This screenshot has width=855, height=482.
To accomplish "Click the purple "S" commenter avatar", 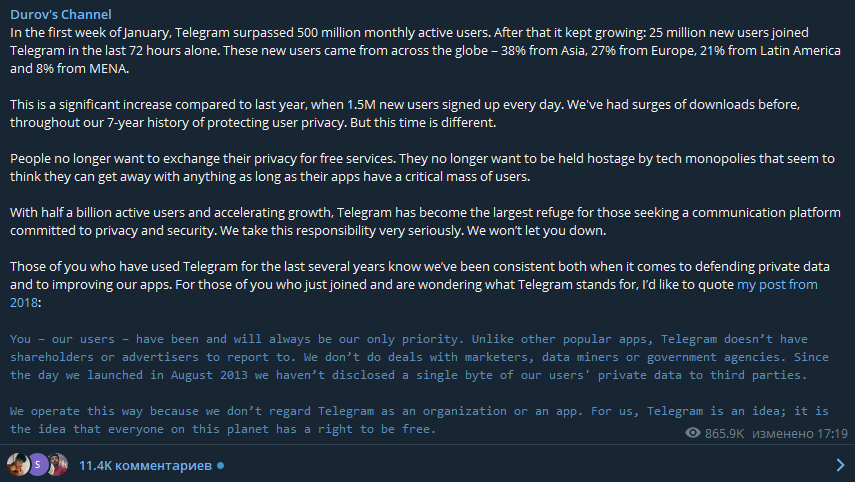I will click(x=37, y=465).
